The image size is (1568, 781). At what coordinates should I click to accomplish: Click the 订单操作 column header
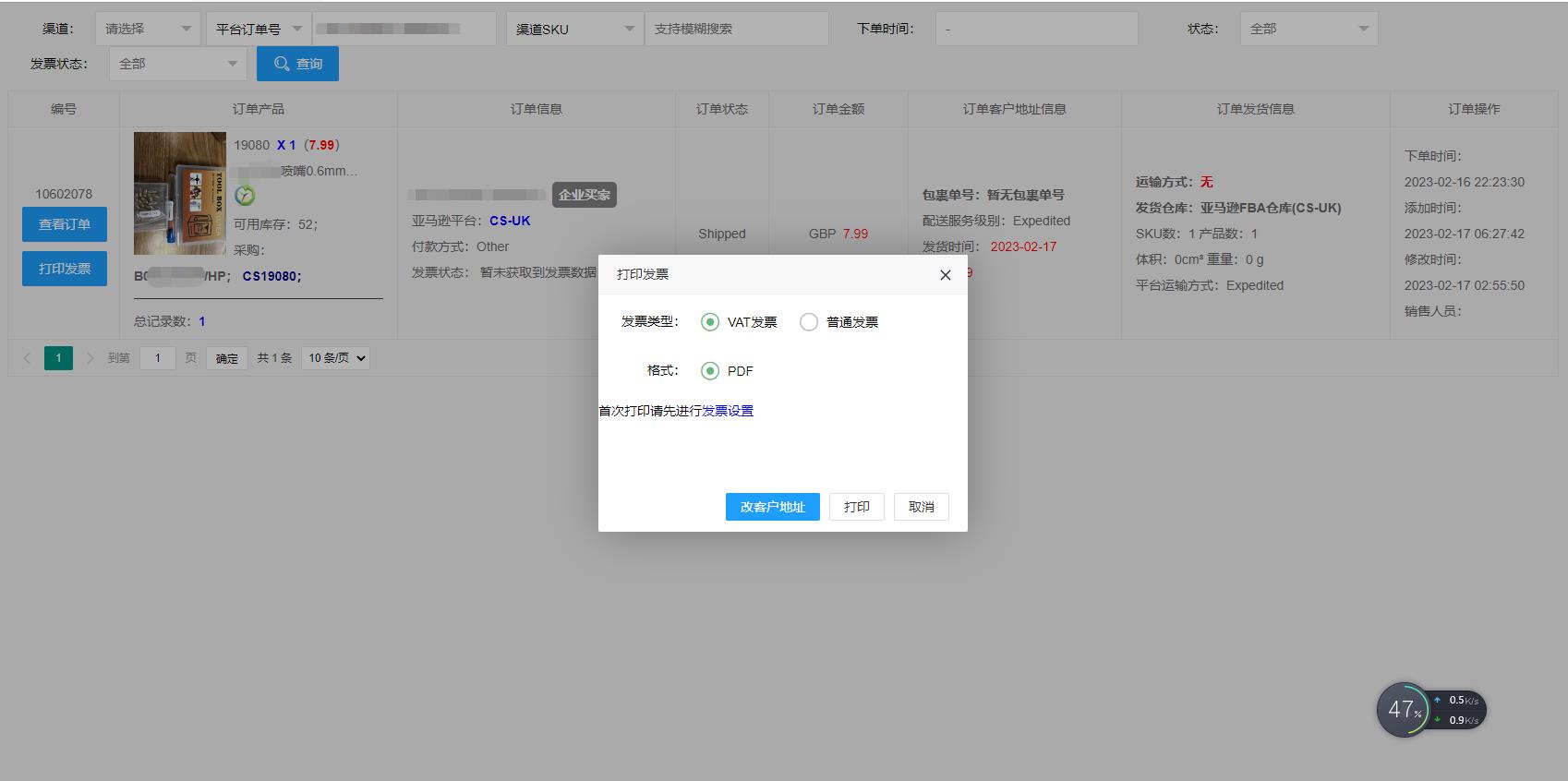[x=1474, y=109]
